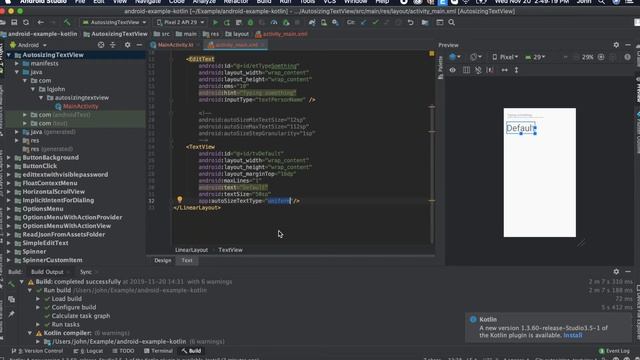The image size is (640, 360).
Task: Expand the manifests folder
Action: [17, 64]
